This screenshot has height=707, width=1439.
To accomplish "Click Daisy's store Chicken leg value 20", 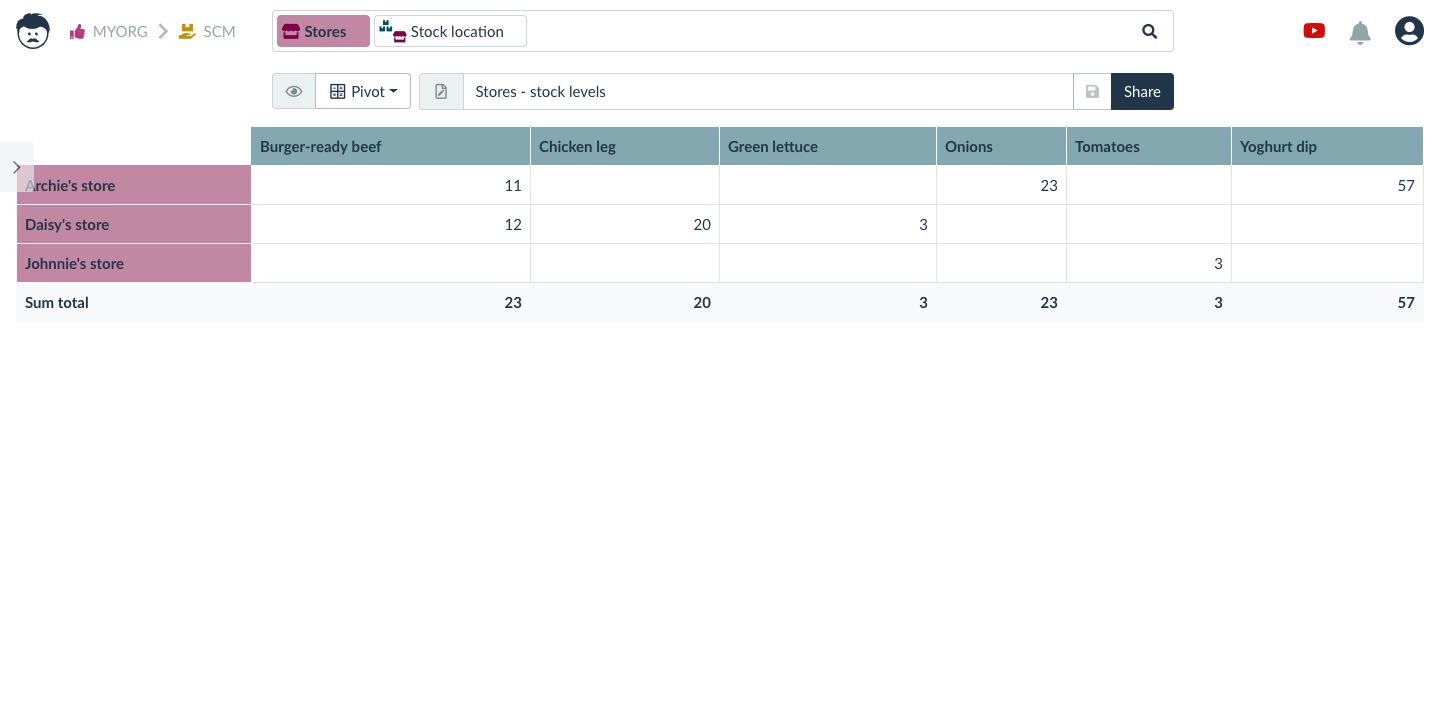I will tap(702, 224).
